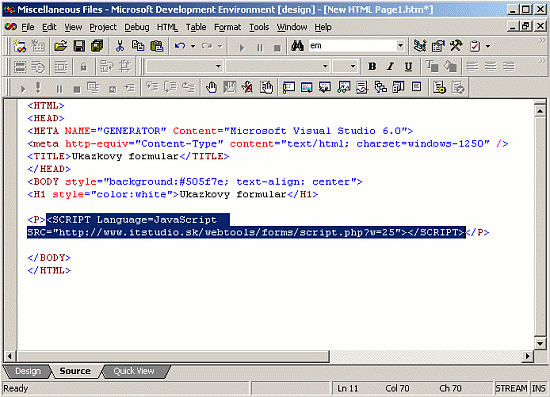
Task: Open the Edit menu
Action: point(49,27)
